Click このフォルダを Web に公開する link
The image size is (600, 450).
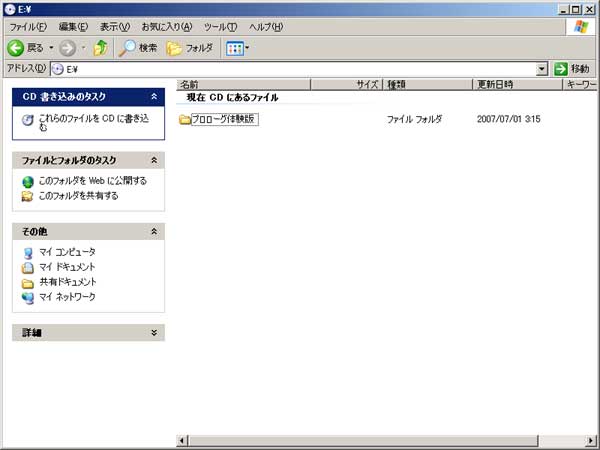[93, 181]
